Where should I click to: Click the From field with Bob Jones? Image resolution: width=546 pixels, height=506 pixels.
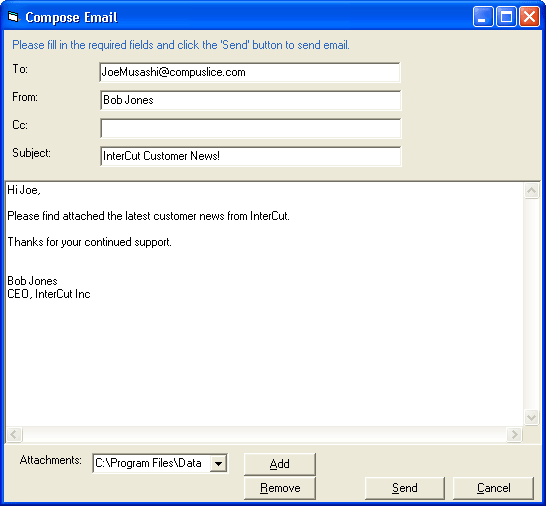250,100
